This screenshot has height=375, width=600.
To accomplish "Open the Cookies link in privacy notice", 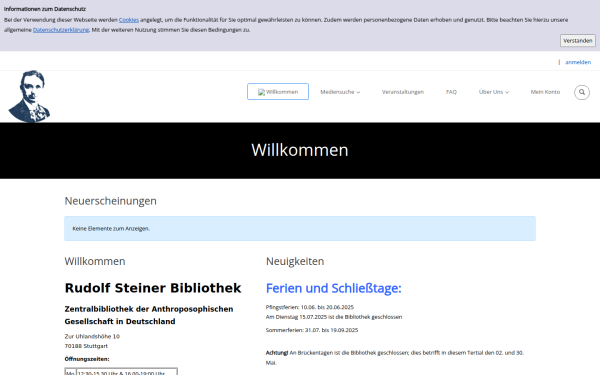I will pyautogui.click(x=129, y=20).
